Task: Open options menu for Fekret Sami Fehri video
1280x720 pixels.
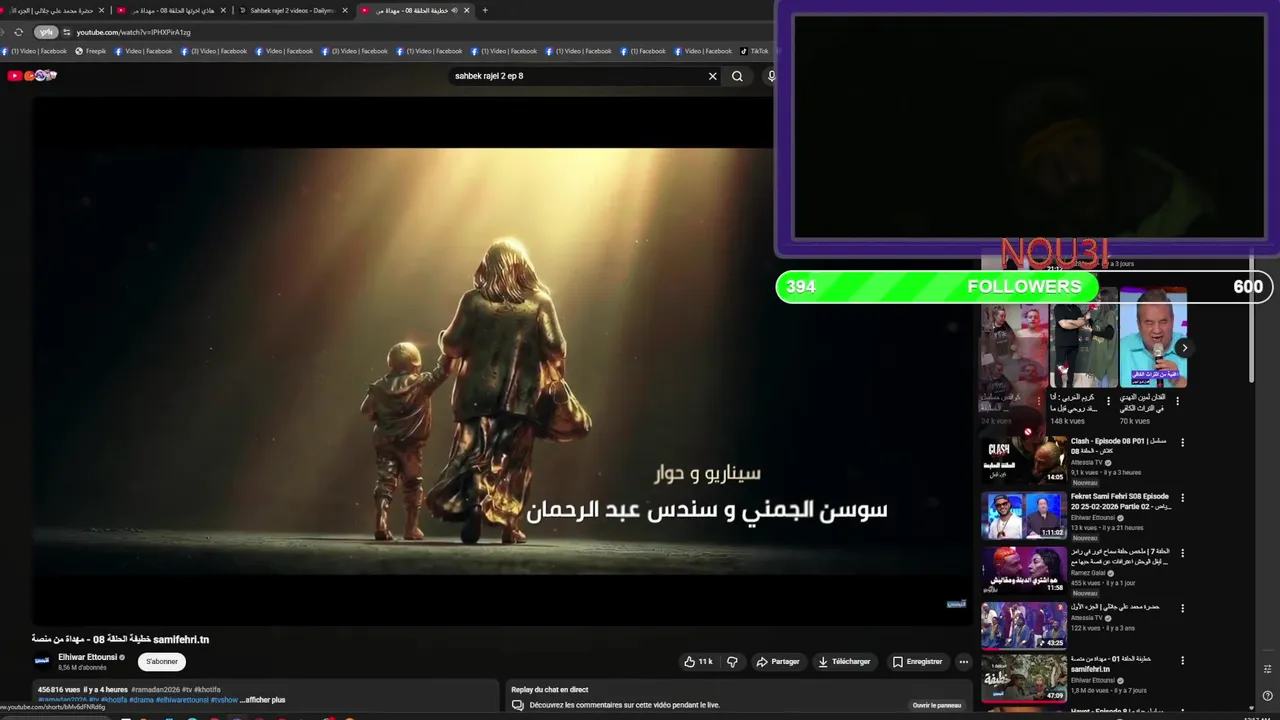Action: [1182, 497]
